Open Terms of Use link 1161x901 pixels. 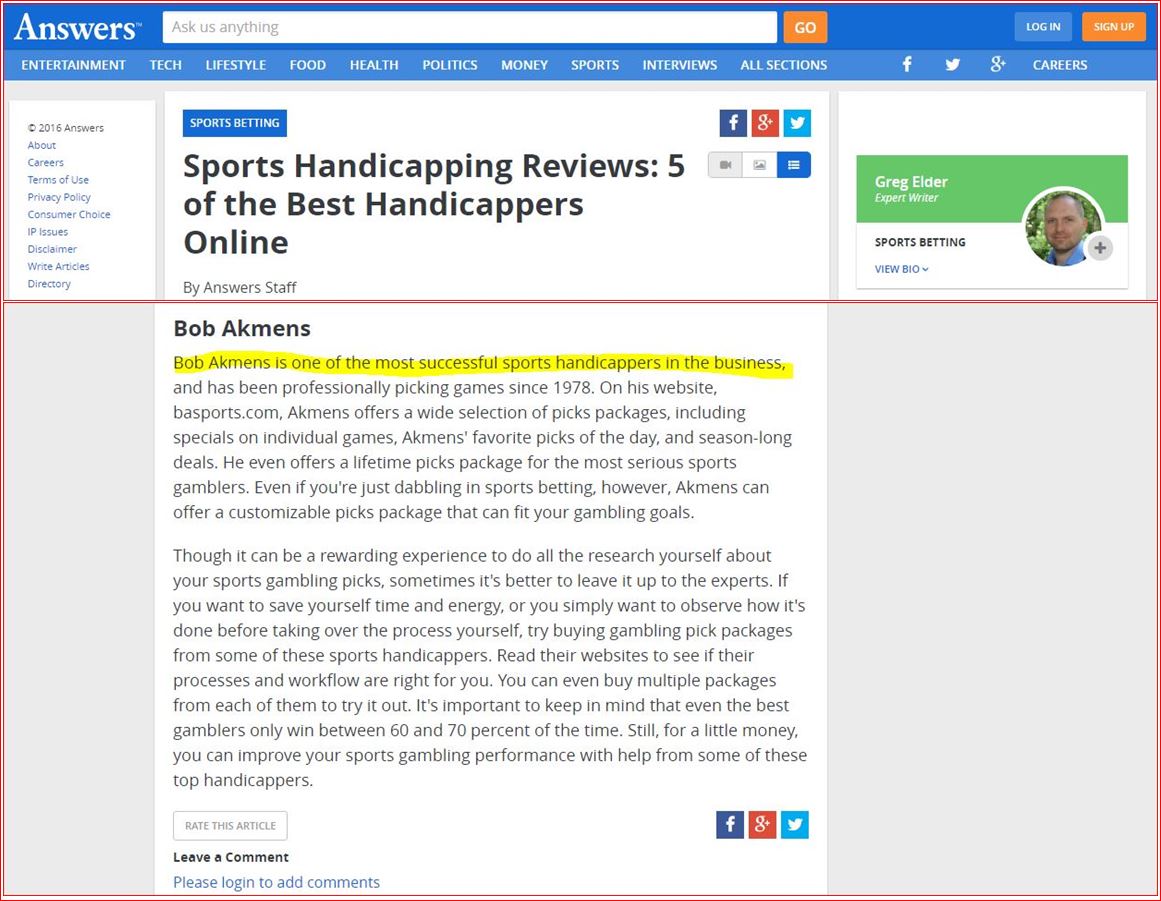[x=58, y=180]
